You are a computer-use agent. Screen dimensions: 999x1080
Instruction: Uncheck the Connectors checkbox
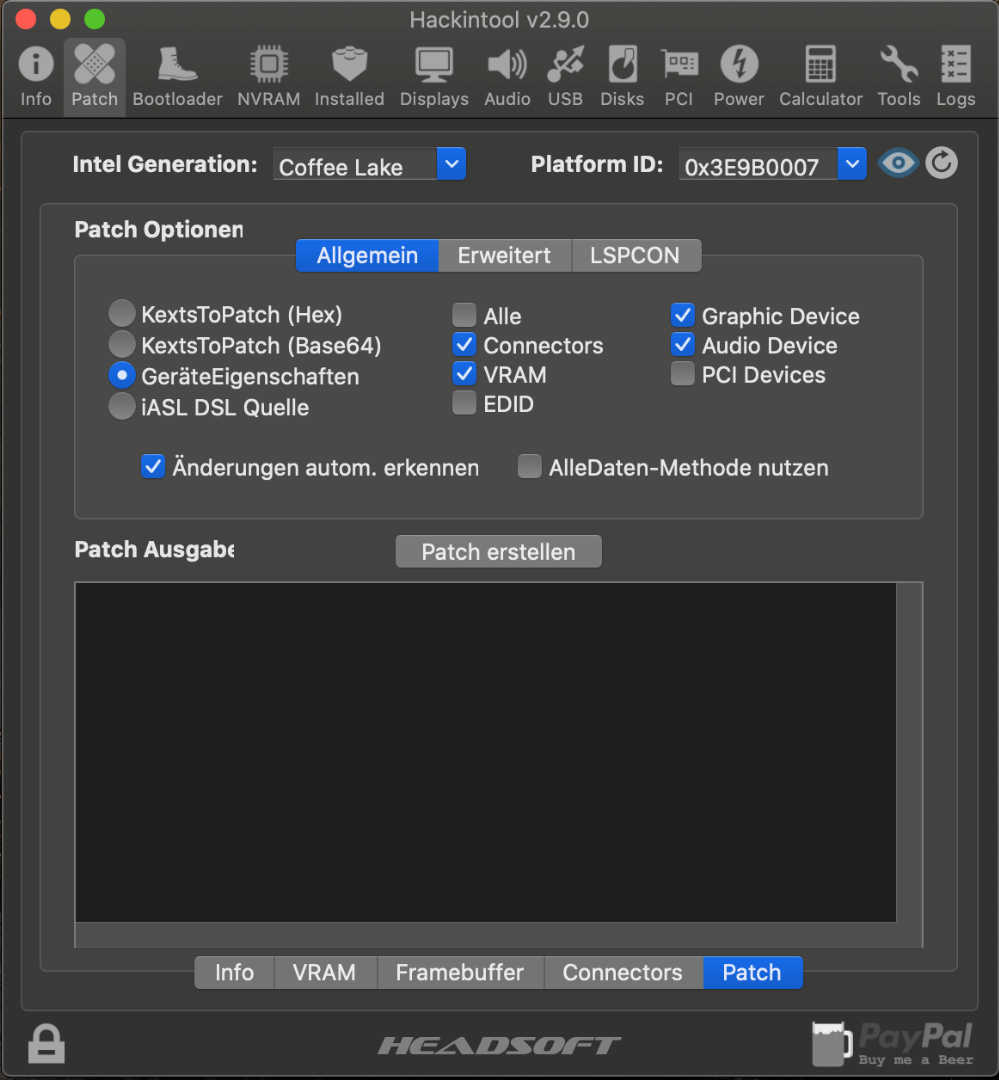coord(464,344)
